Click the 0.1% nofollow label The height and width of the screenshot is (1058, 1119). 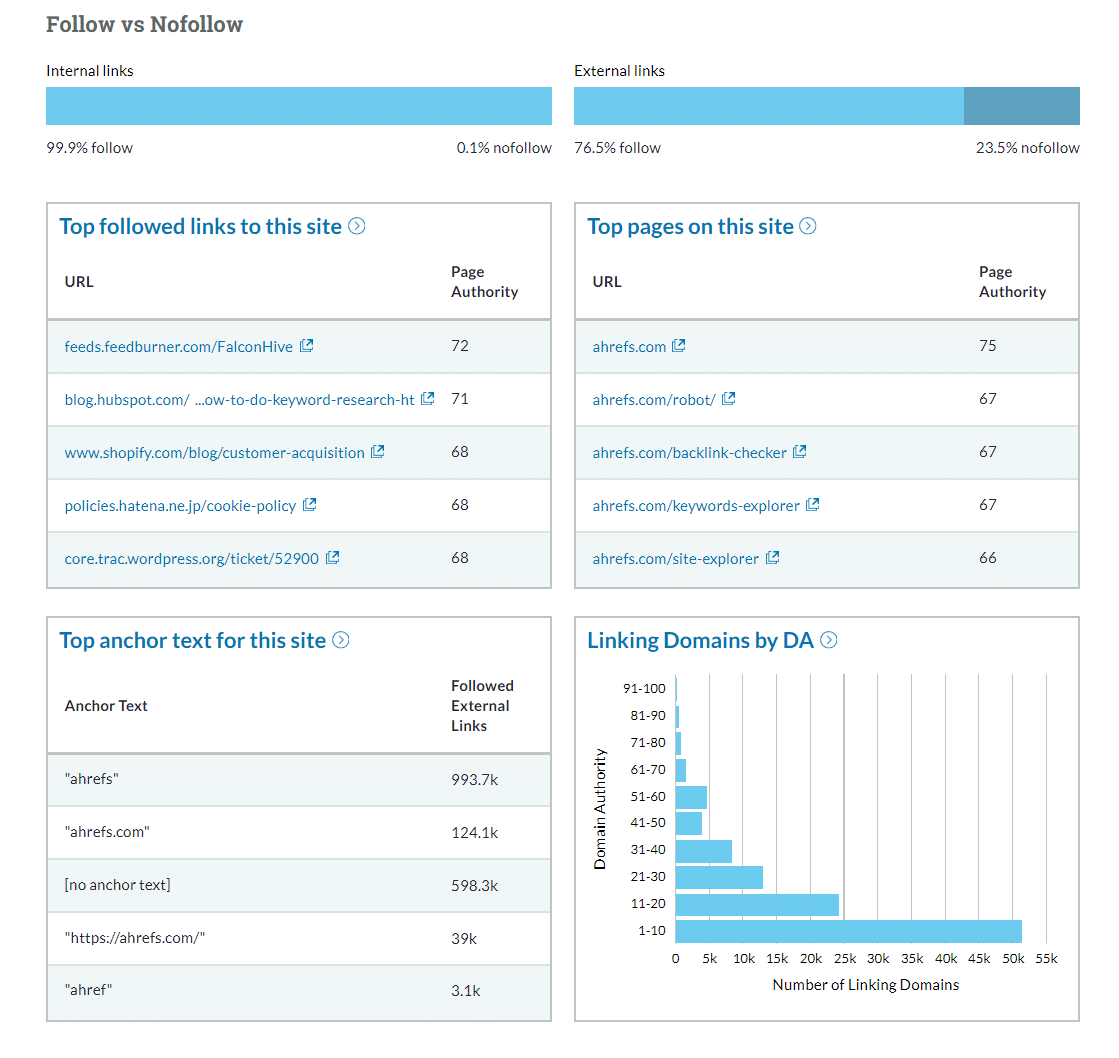tap(504, 148)
